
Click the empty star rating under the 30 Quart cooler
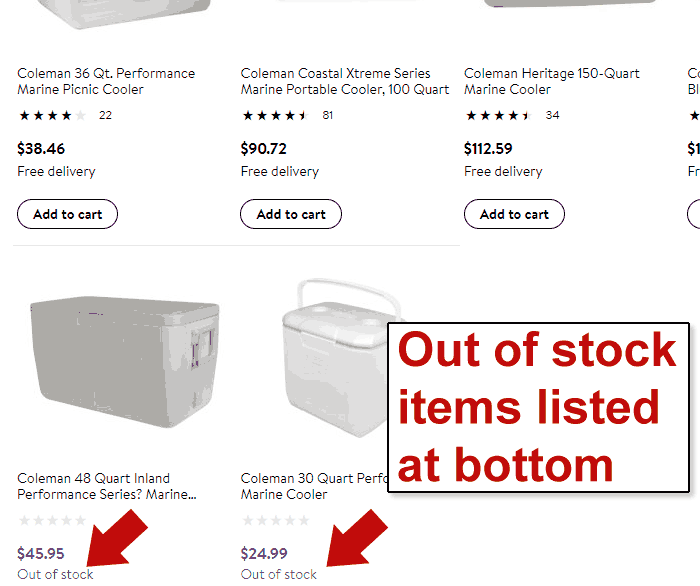click(x=276, y=521)
